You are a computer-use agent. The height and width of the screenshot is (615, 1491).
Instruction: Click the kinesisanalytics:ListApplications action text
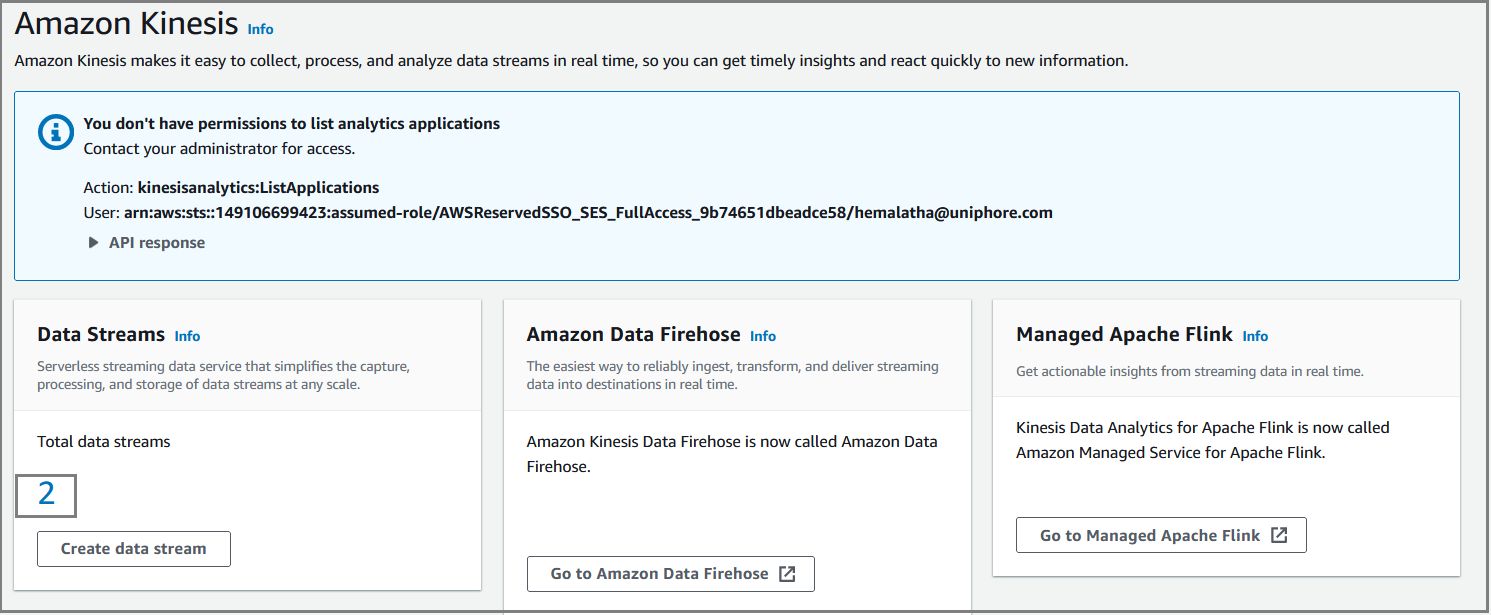[x=258, y=187]
